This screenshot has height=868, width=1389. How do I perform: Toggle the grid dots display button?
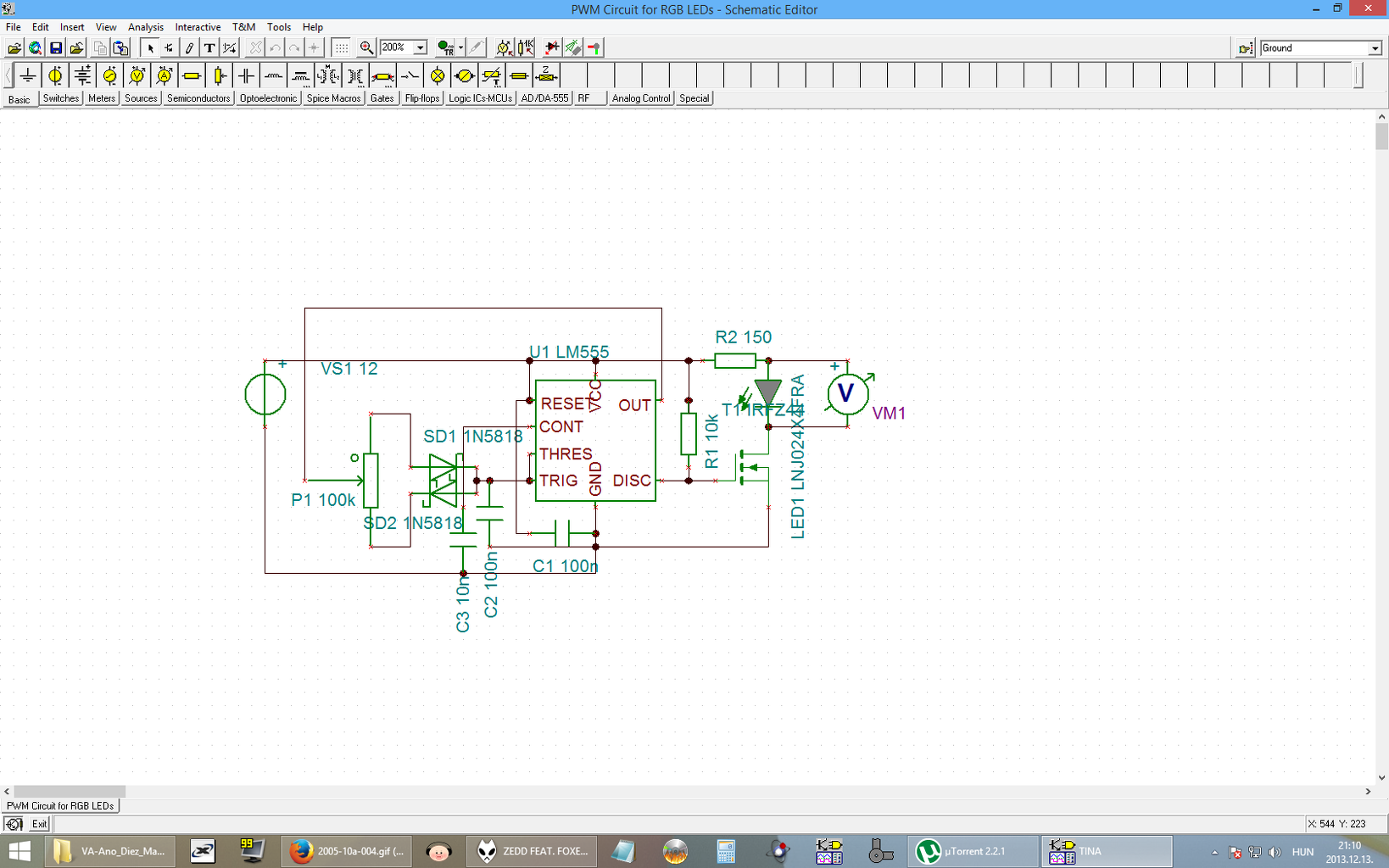pyautogui.click(x=341, y=48)
